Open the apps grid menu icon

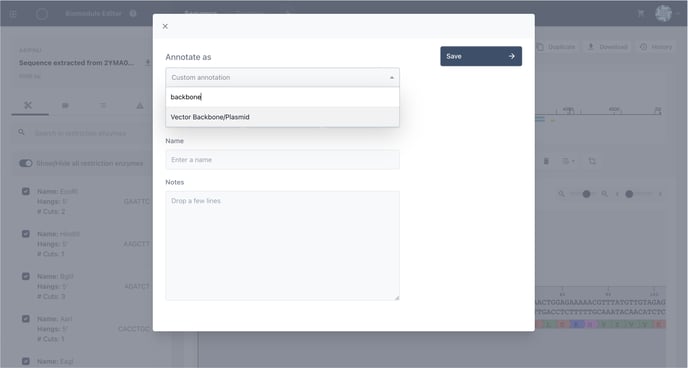click(x=13, y=14)
